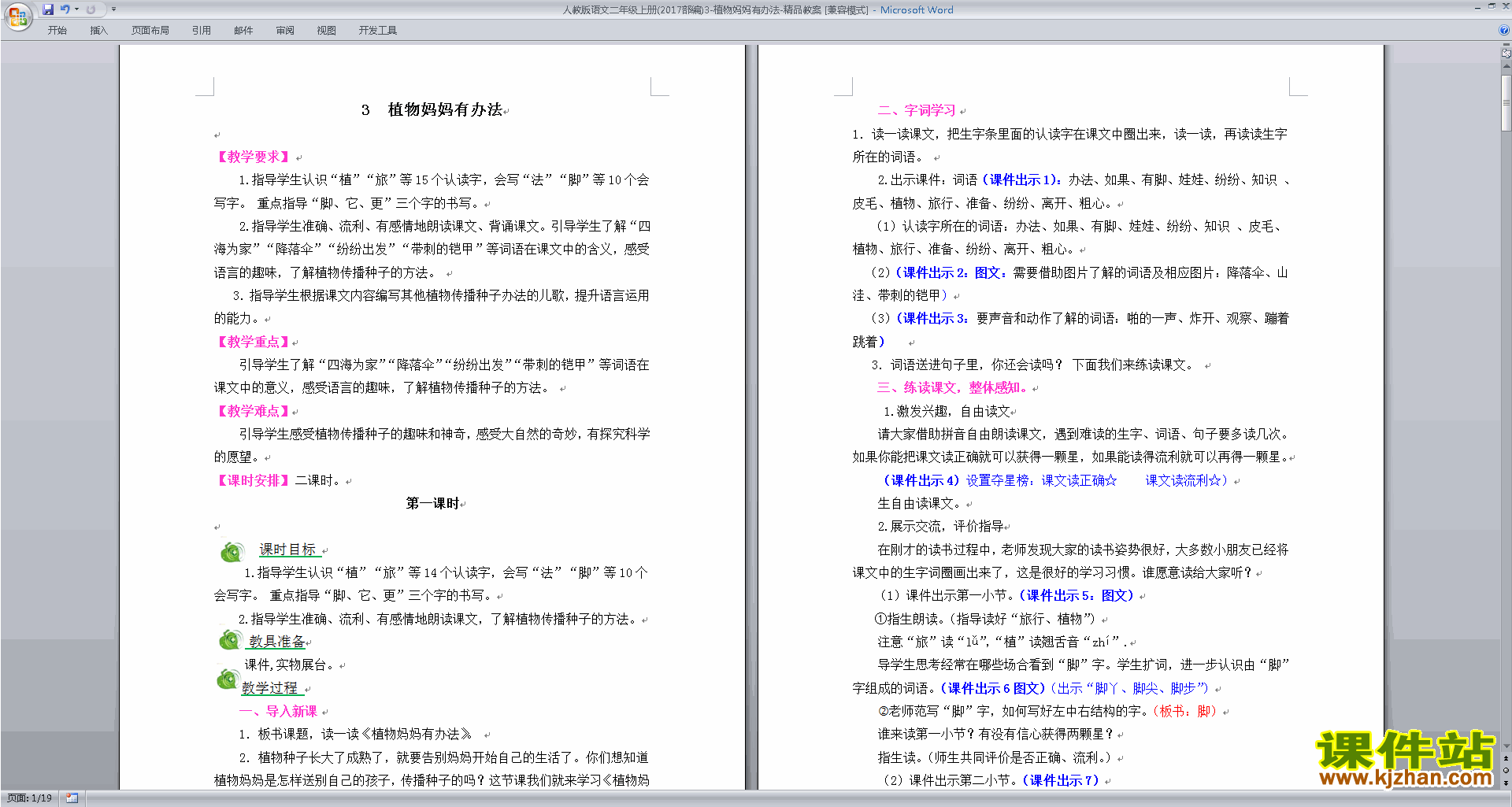Open the round Office button menu
The image size is (1512, 807).
[x=17, y=17]
